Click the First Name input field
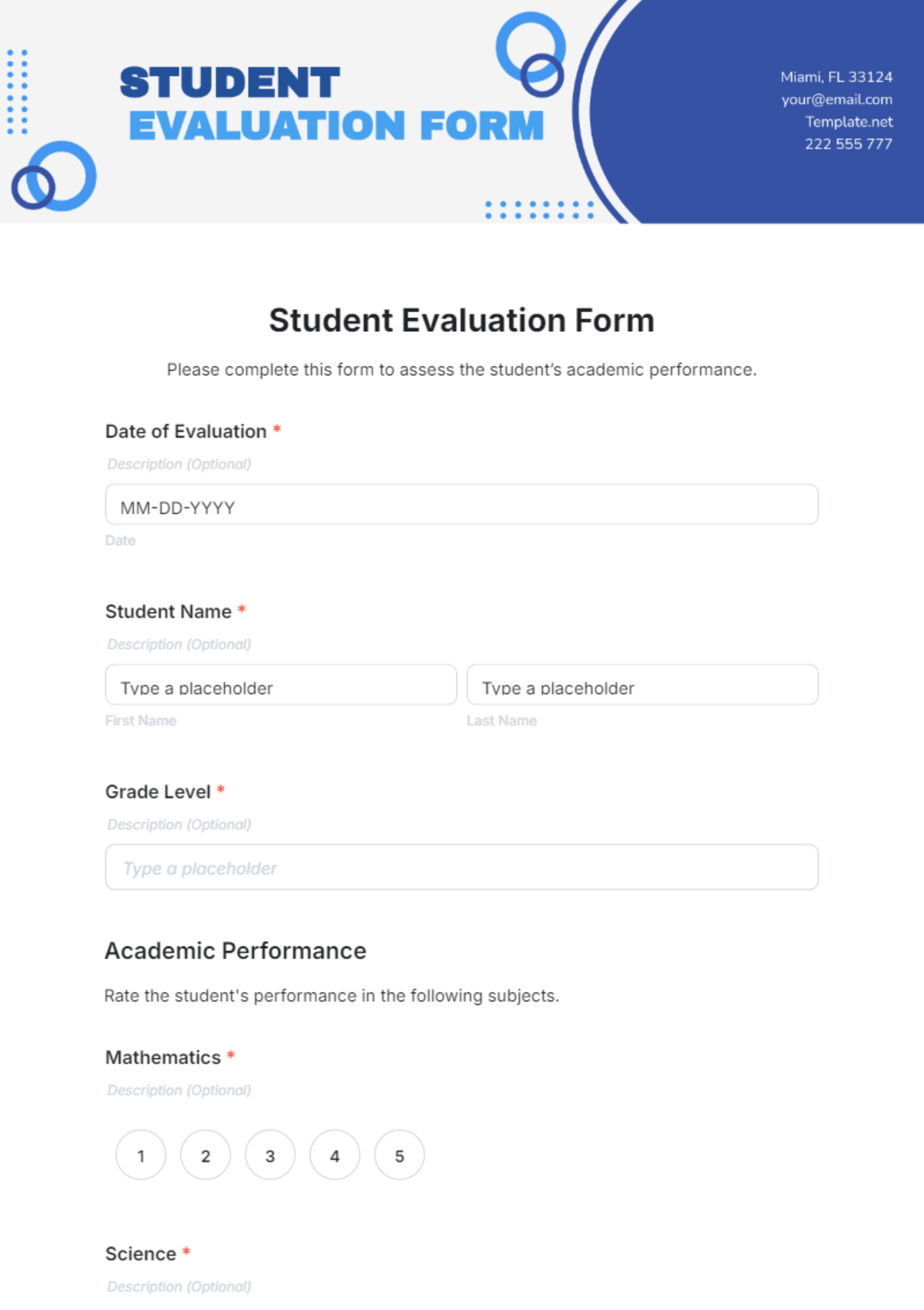 tap(281, 685)
